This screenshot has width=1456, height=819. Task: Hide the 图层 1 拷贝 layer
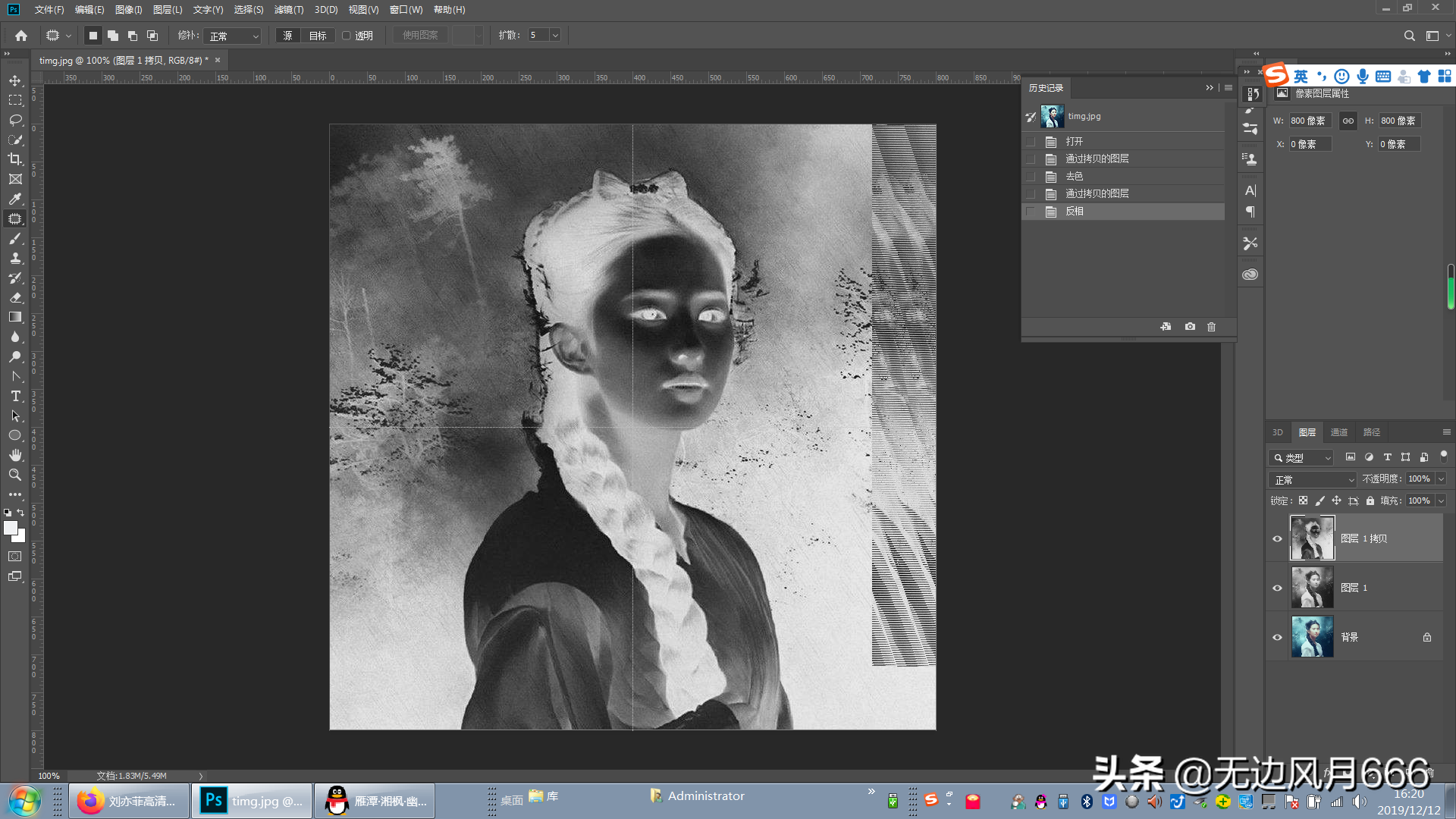1277,538
